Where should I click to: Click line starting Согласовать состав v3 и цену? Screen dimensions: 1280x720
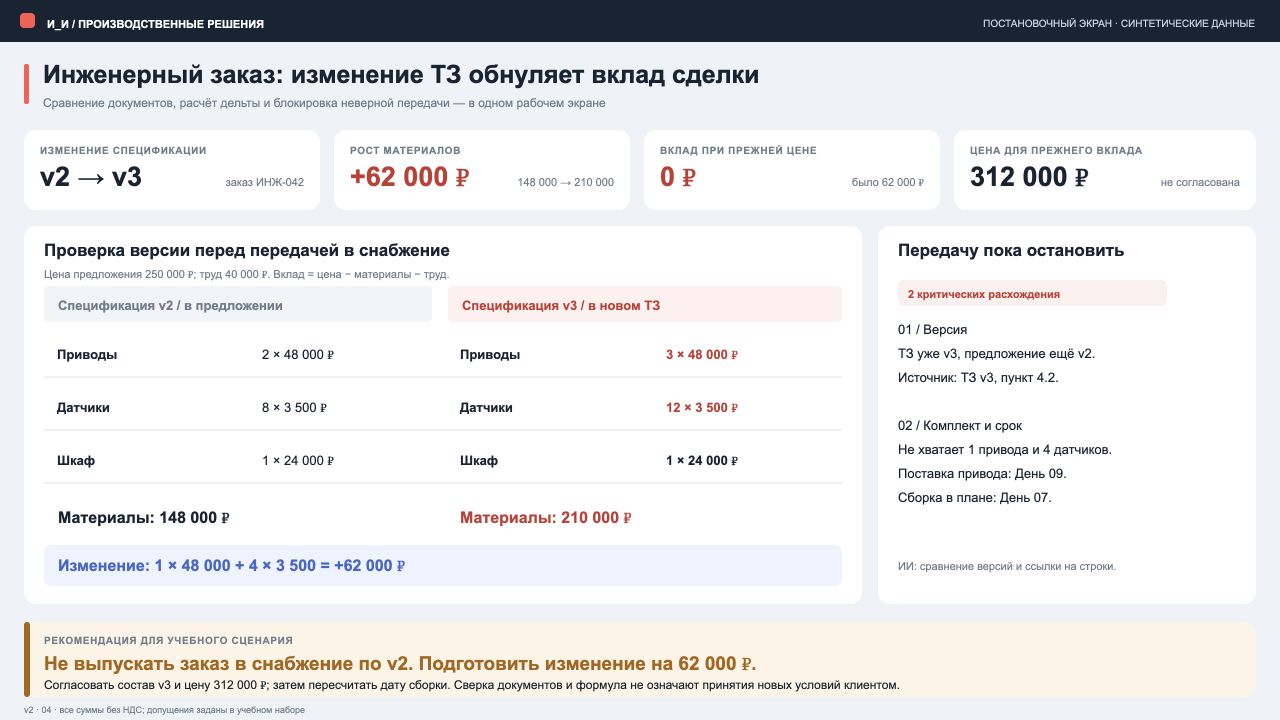[472, 685]
